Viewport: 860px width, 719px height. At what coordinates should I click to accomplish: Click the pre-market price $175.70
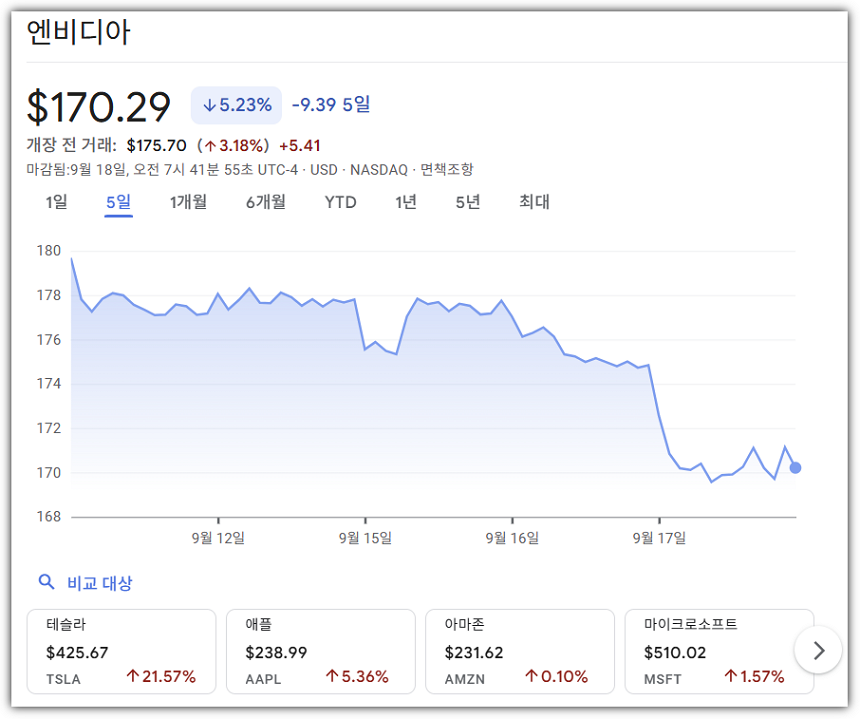[x=156, y=145]
